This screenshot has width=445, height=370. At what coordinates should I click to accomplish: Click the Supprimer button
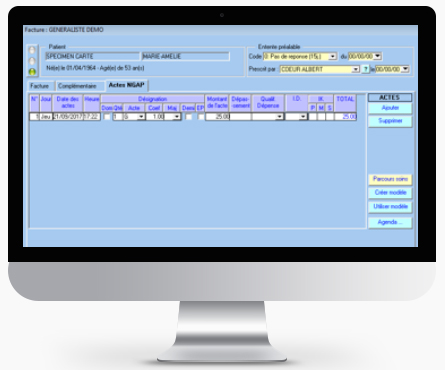(x=390, y=121)
